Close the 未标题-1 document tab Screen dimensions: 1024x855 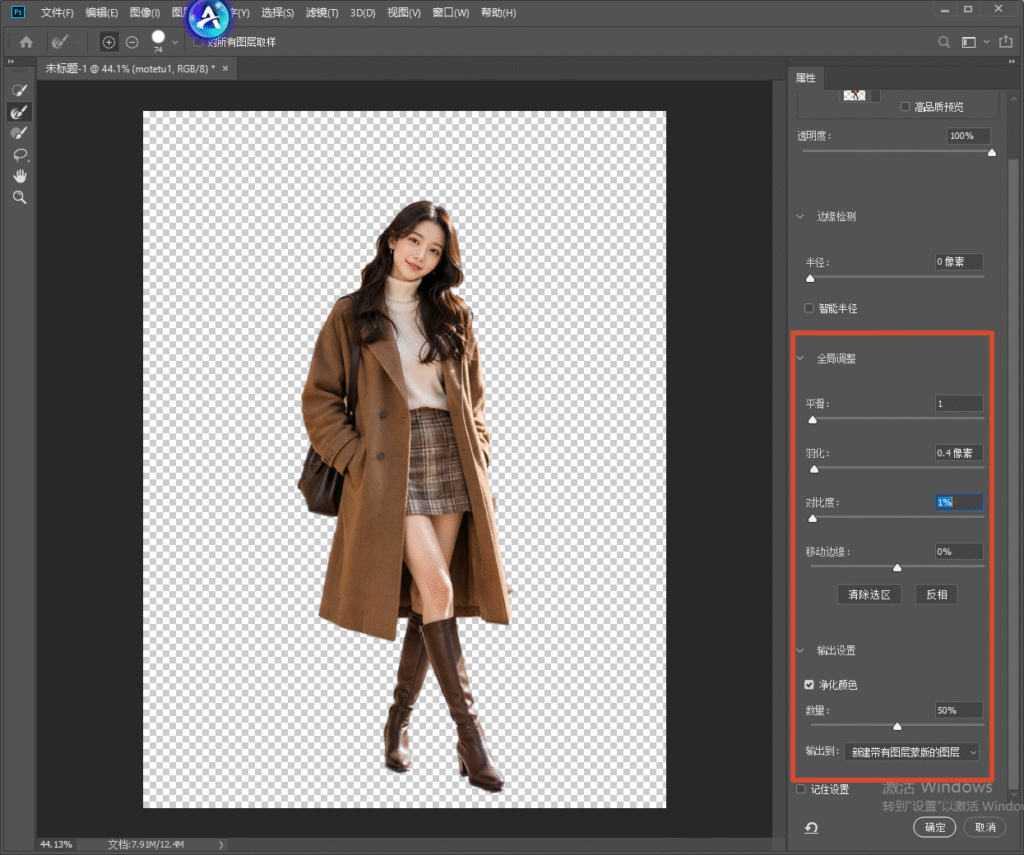click(x=225, y=69)
